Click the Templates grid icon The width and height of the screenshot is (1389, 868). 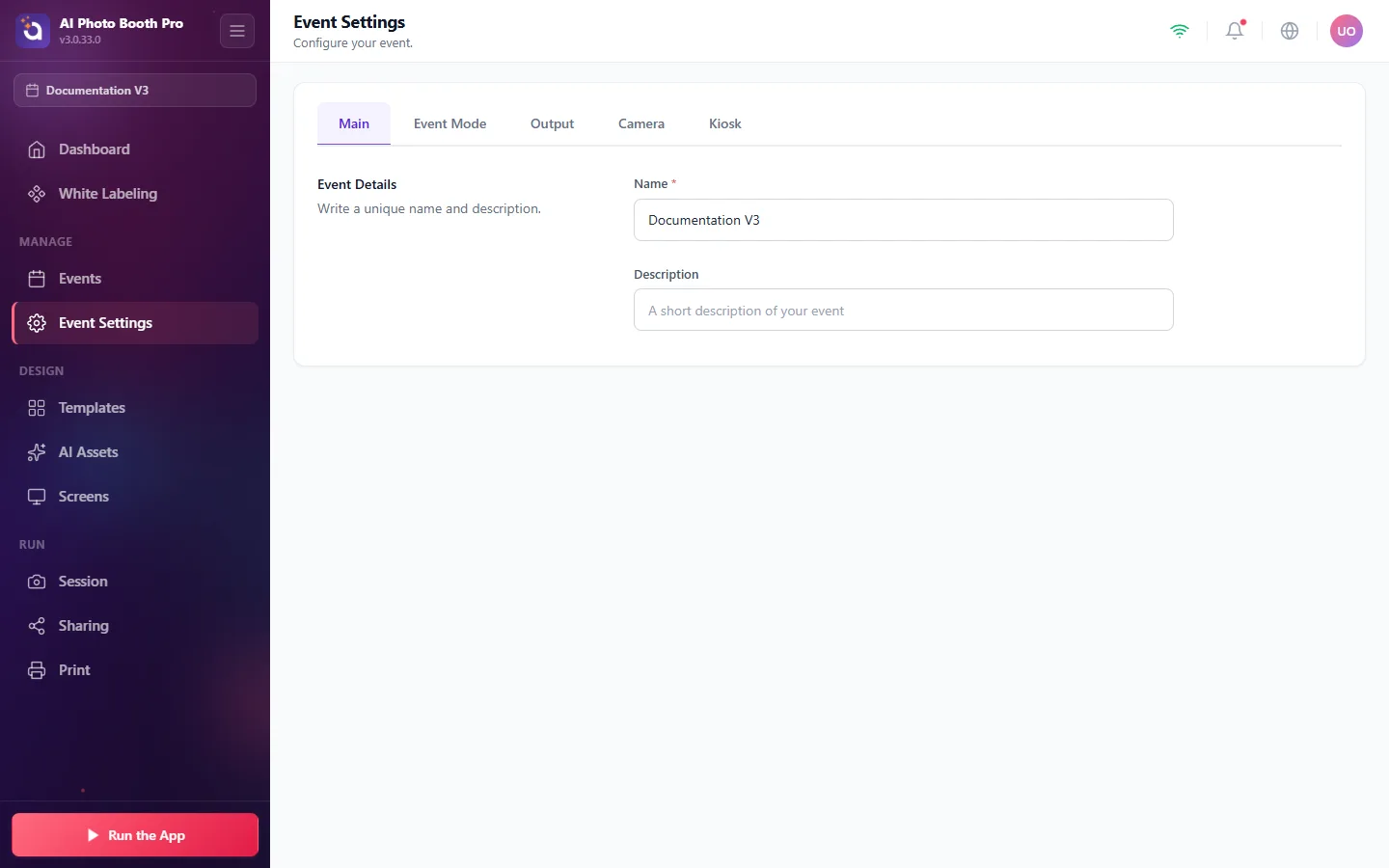click(37, 408)
